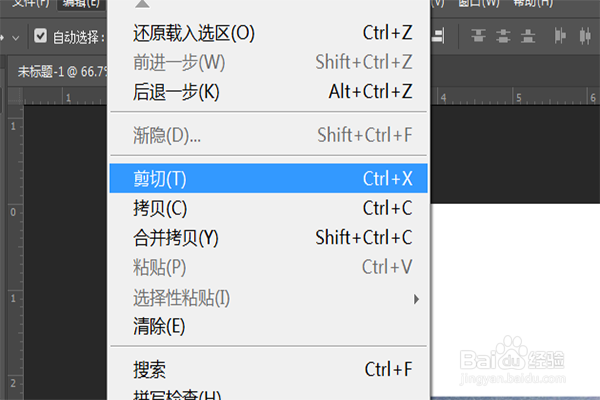The width and height of the screenshot is (600, 400).
Task: Click the menu scroll-up triangle arrow
Action: coord(142,4)
